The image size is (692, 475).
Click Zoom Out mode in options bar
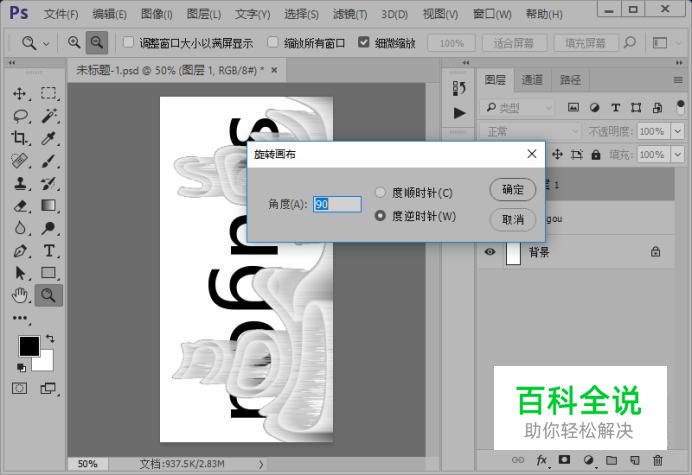tap(97, 42)
